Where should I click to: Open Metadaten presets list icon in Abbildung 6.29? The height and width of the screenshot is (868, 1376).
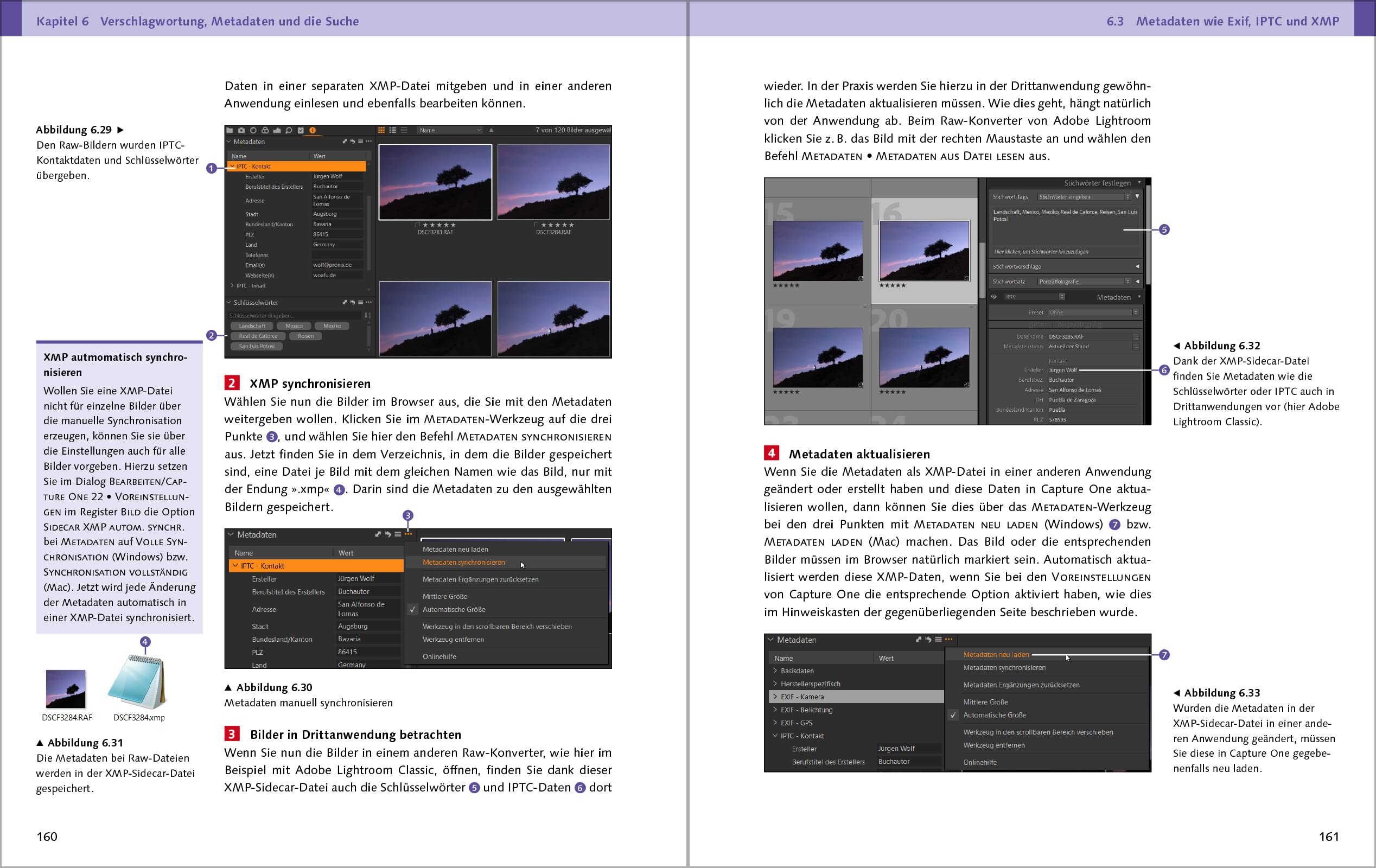click(361, 141)
